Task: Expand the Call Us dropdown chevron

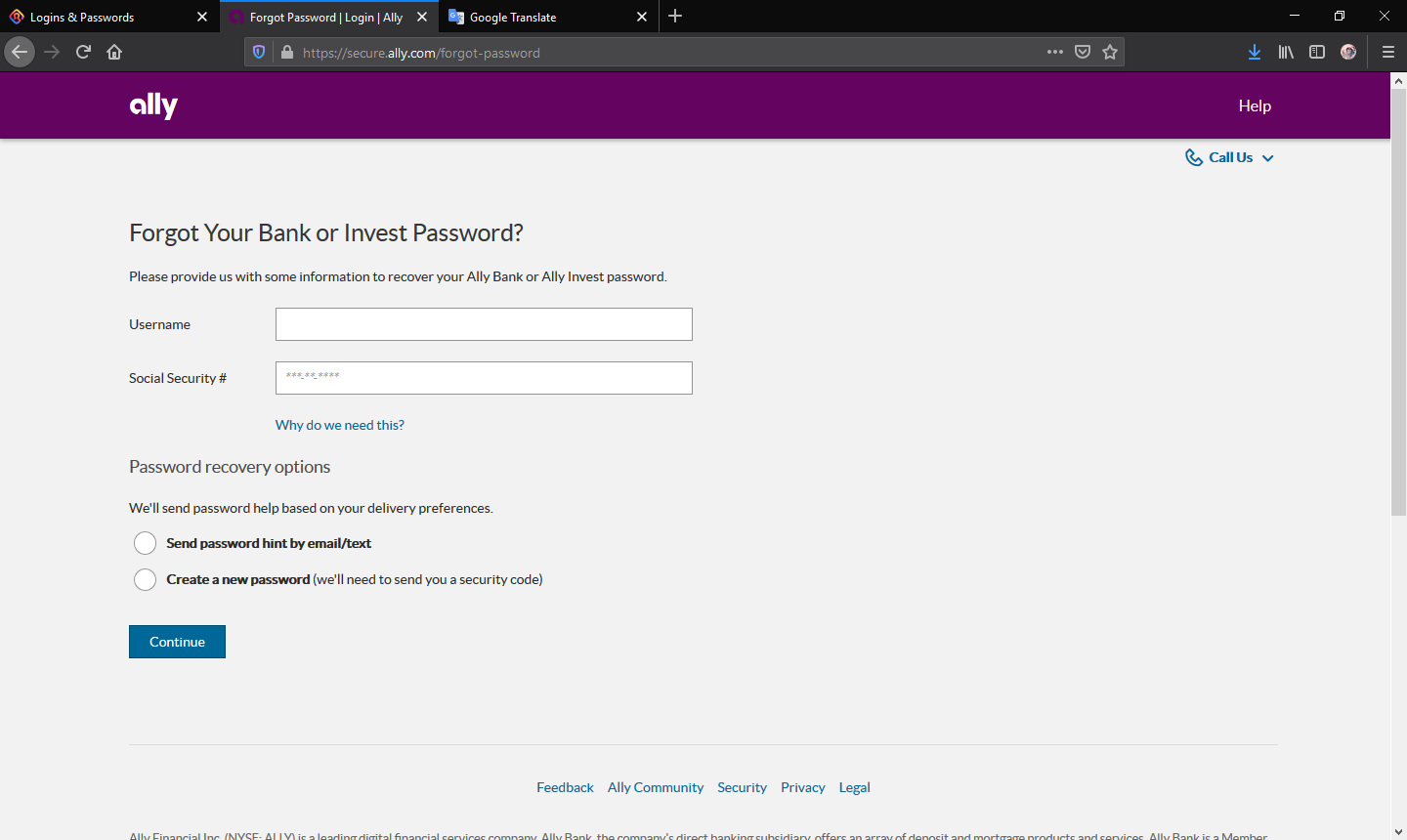Action: [1268, 158]
